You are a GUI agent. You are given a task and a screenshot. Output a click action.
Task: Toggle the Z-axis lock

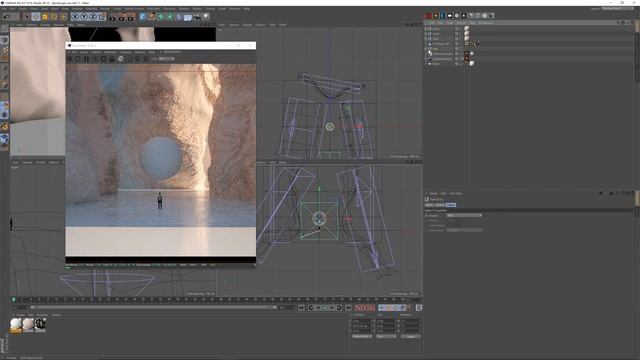(x=93, y=17)
